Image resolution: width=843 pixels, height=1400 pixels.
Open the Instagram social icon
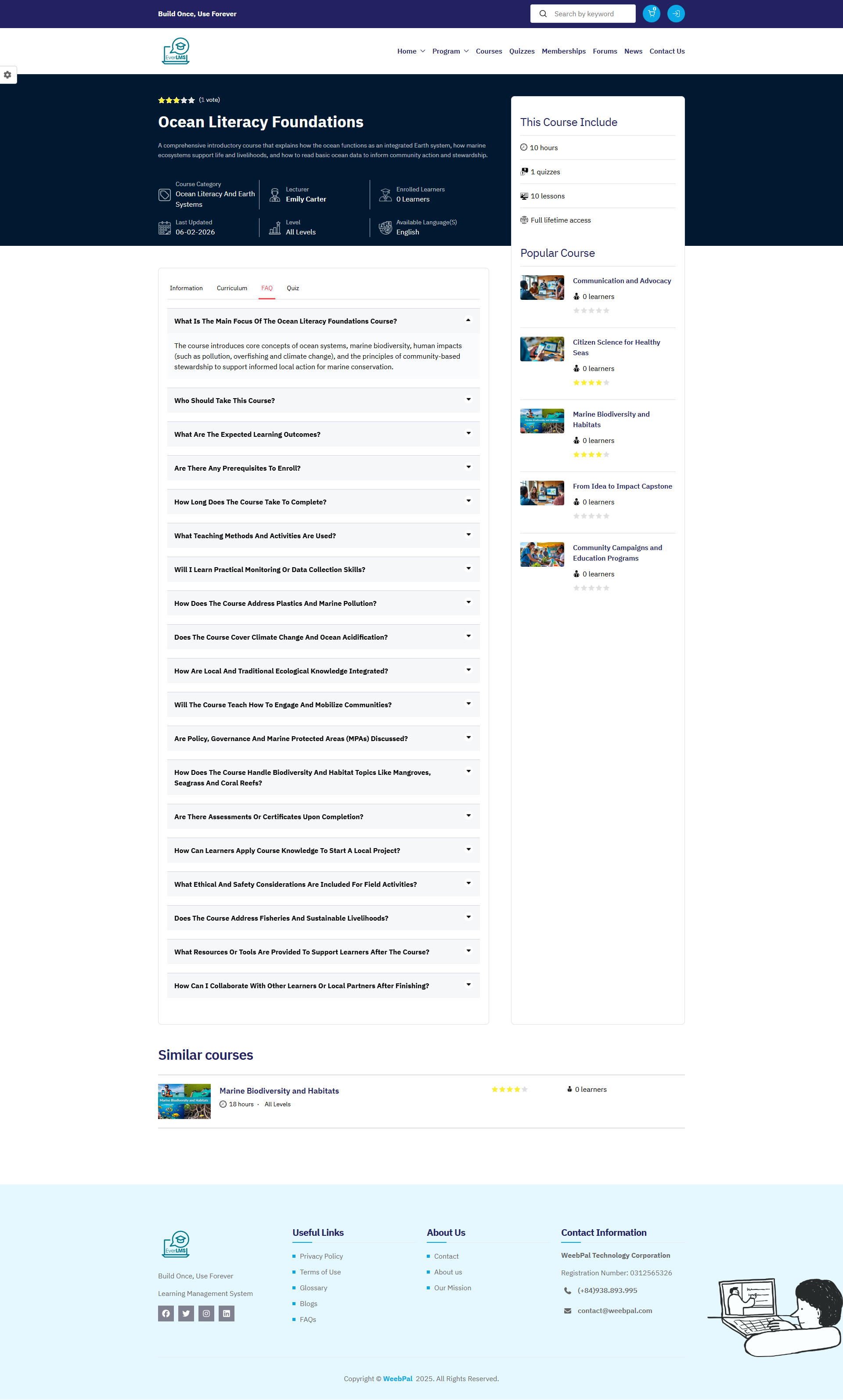tap(206, 1313)
